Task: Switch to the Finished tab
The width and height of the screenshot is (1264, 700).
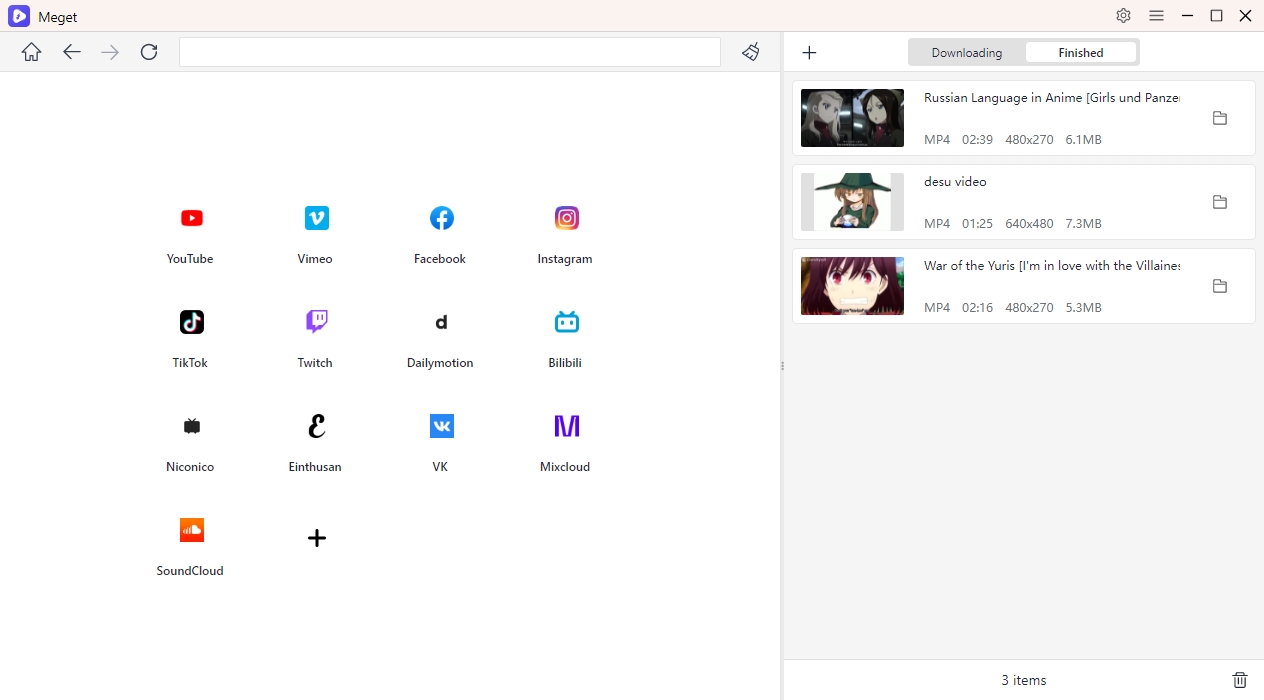Action: (1081, 53)
